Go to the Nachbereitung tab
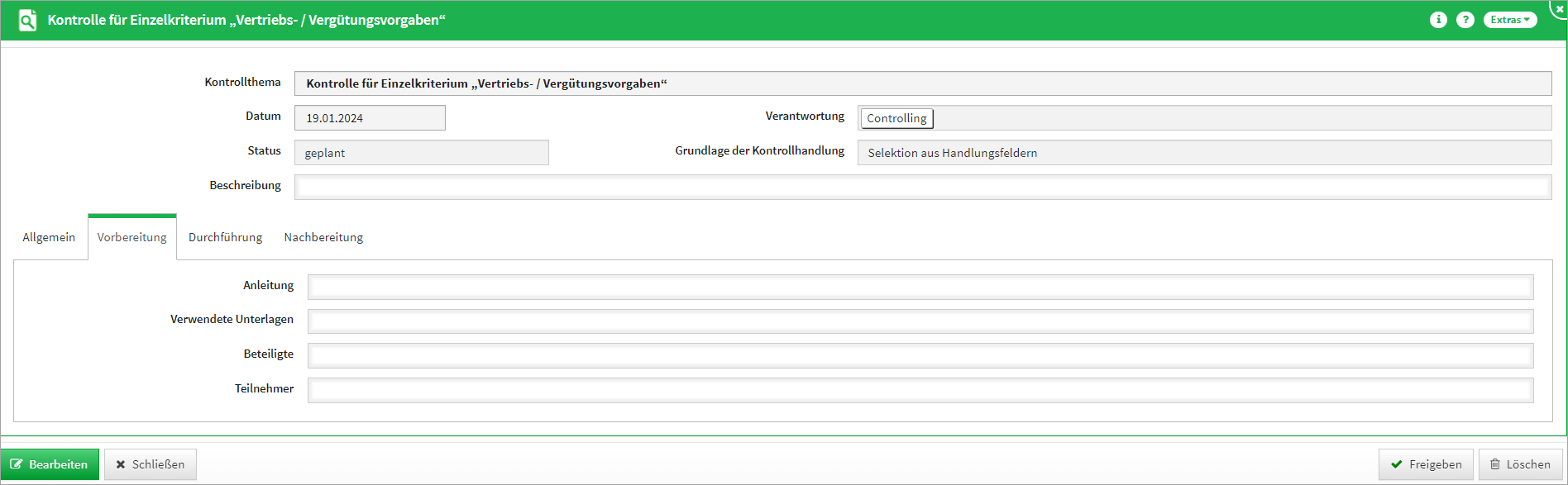Viewport: 1568px width, 485px height. coord(323,237)
